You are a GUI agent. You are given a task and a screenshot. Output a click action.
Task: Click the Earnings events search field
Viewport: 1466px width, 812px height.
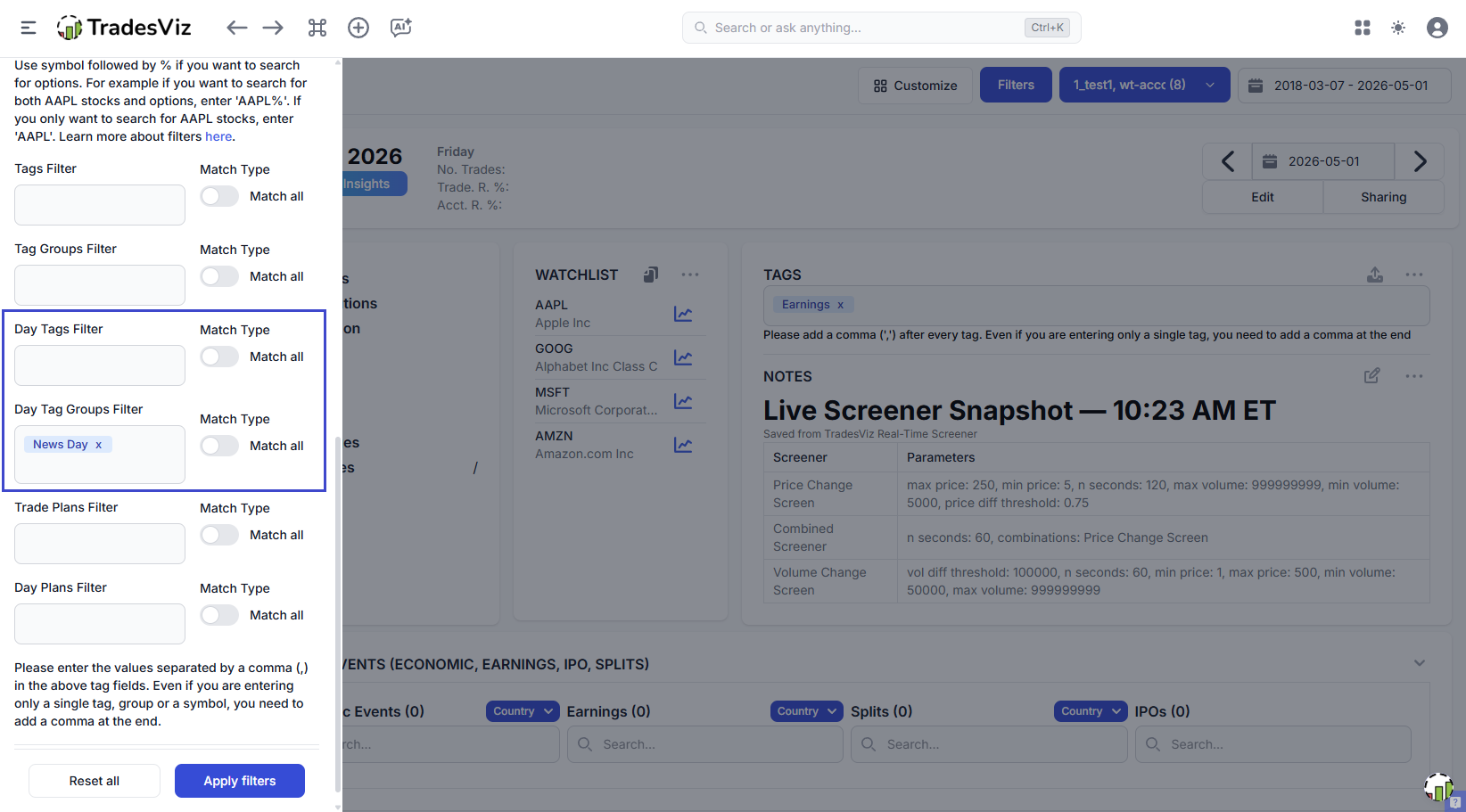704,744
